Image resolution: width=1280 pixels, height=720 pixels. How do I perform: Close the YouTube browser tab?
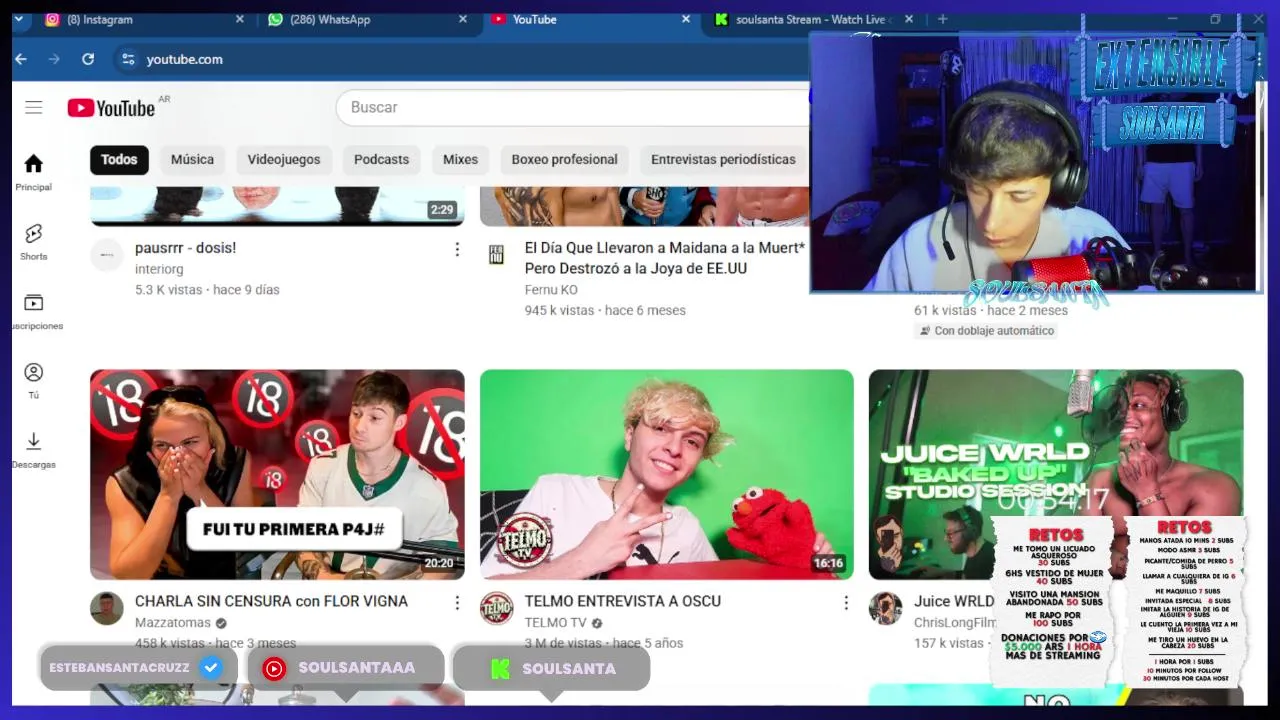click(686, 19)
